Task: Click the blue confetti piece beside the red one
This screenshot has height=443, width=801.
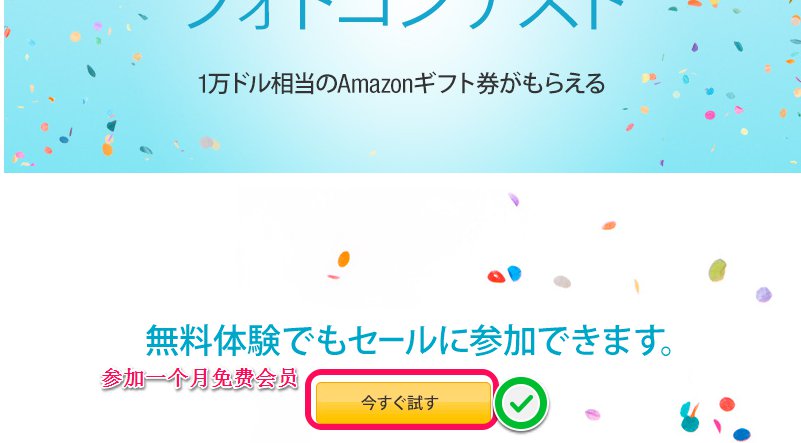Action: (x=514, y=273)
